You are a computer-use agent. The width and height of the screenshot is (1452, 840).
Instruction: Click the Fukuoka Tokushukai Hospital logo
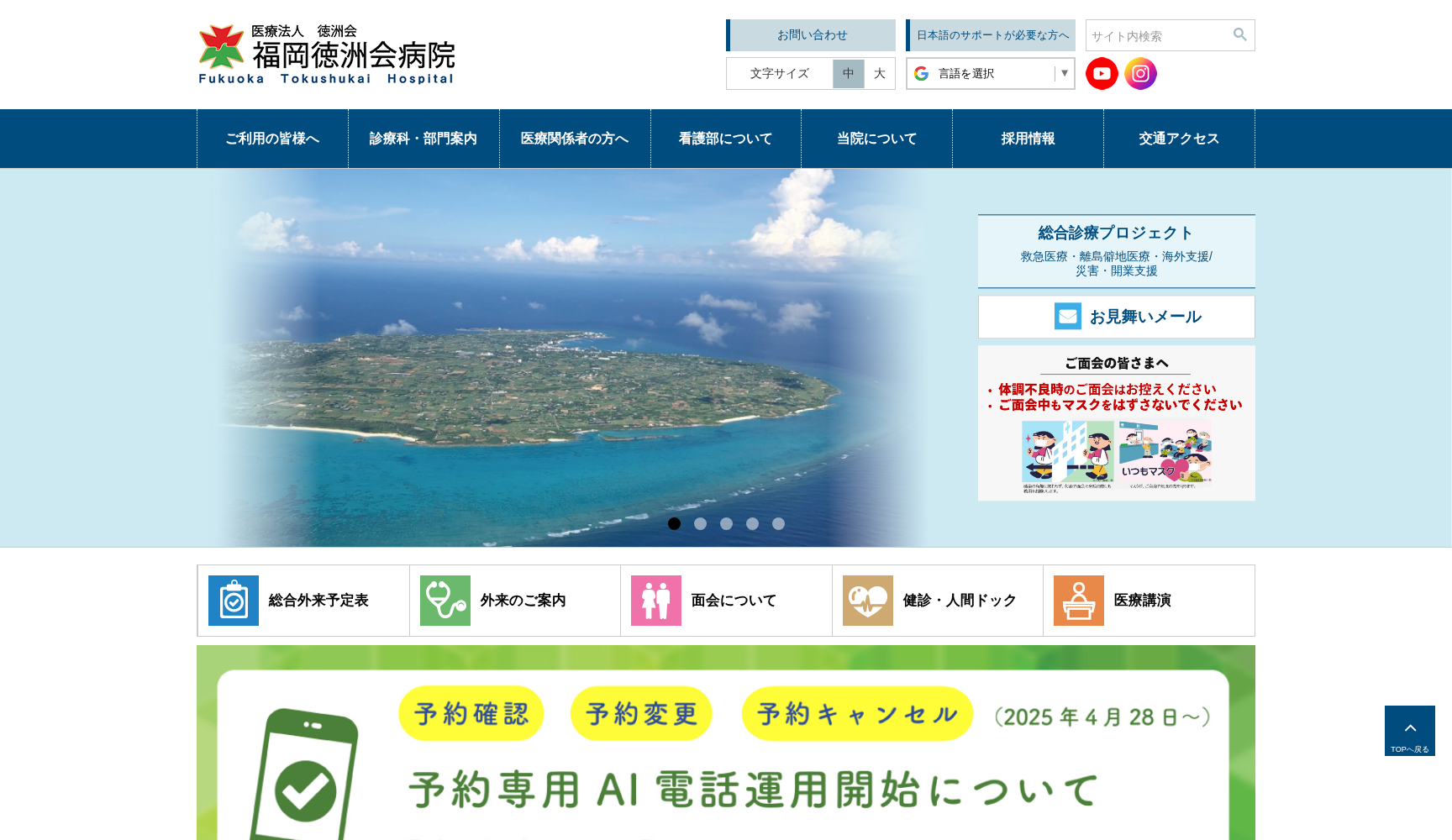click(327, 55)
